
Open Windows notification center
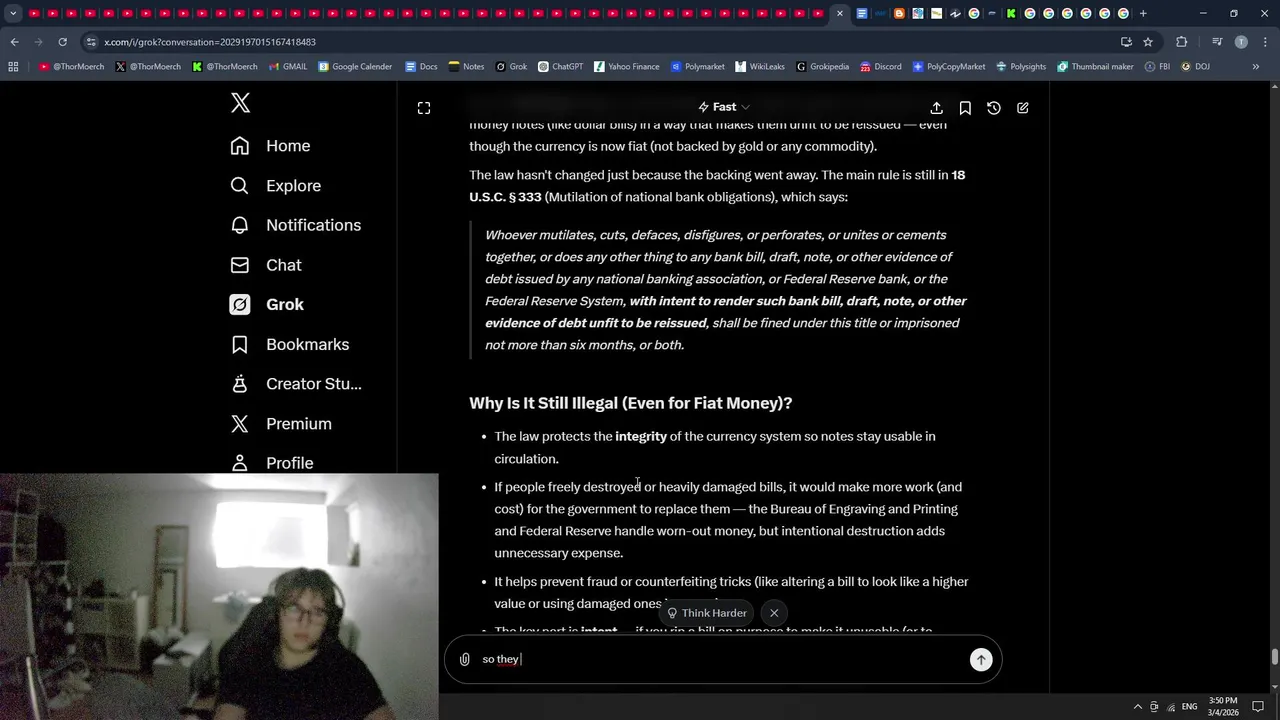(x=1258, y=707)
